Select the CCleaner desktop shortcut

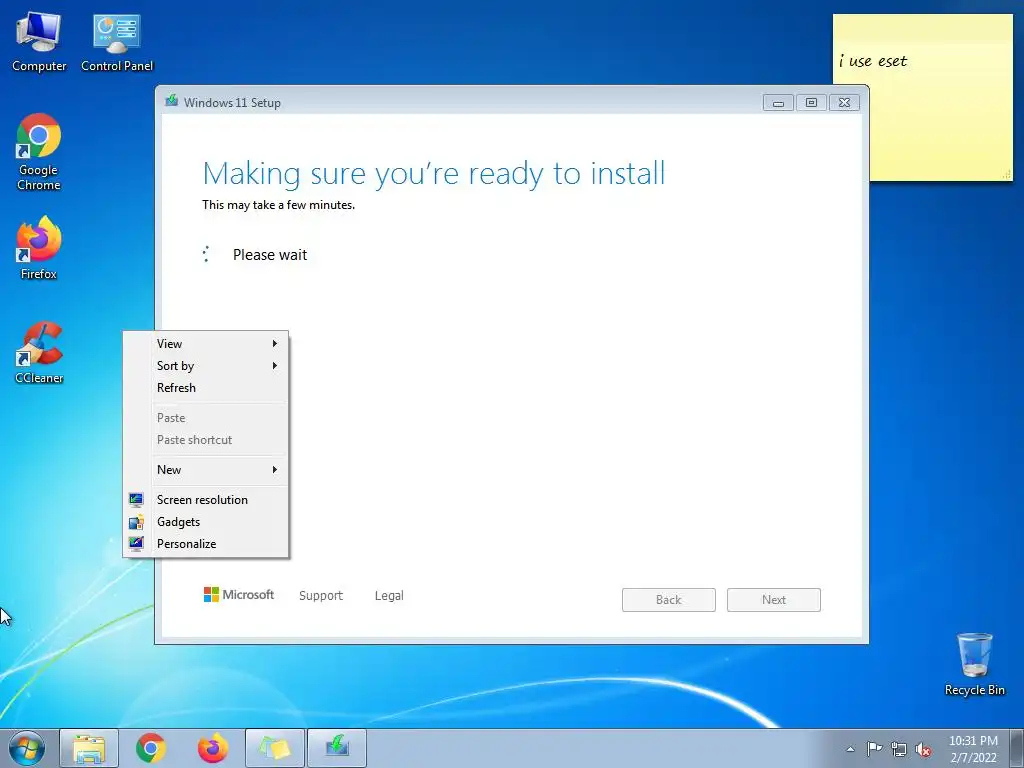click(39, 353)
